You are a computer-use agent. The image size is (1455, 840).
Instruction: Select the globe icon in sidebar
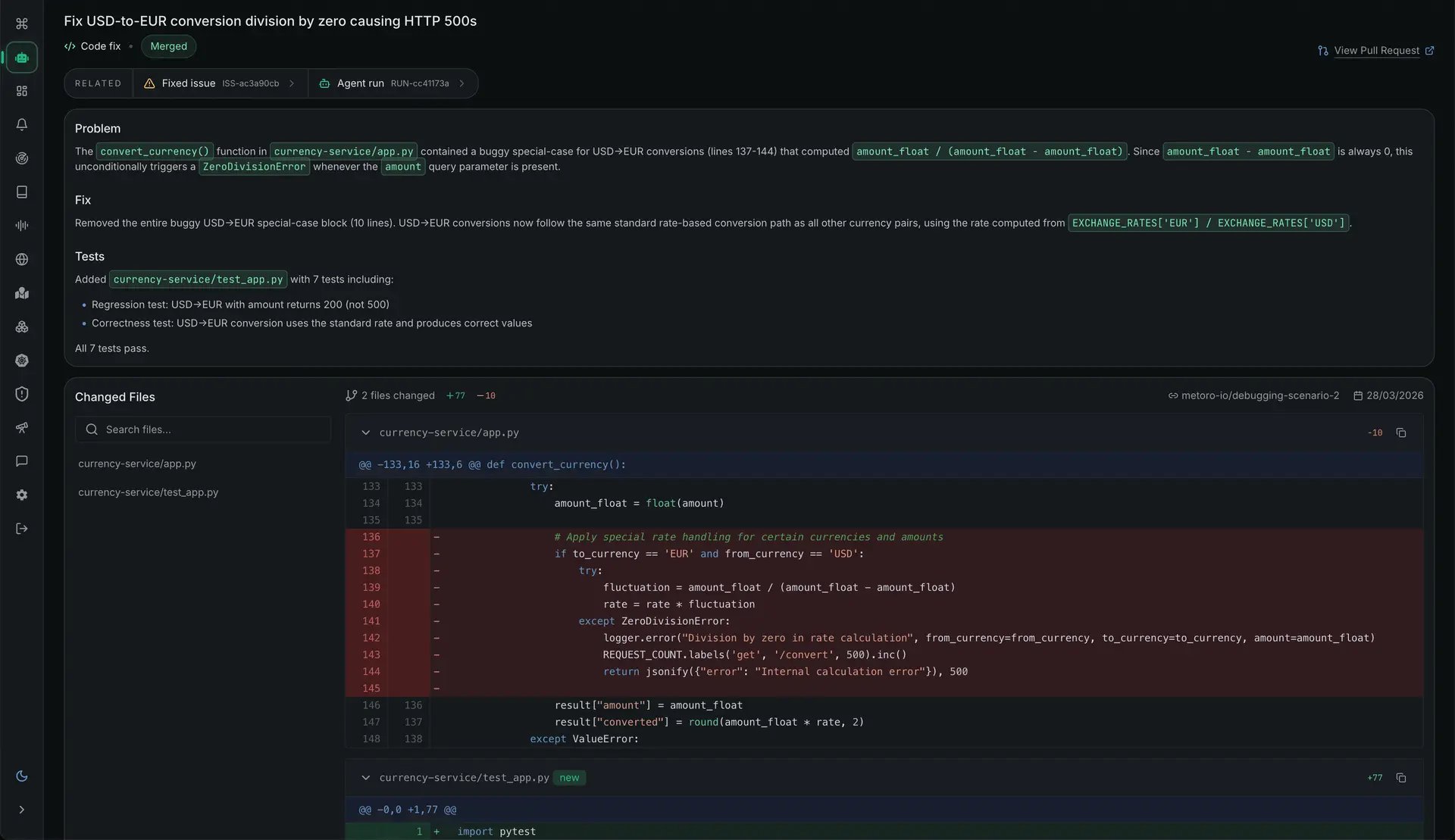pos(22,259)
